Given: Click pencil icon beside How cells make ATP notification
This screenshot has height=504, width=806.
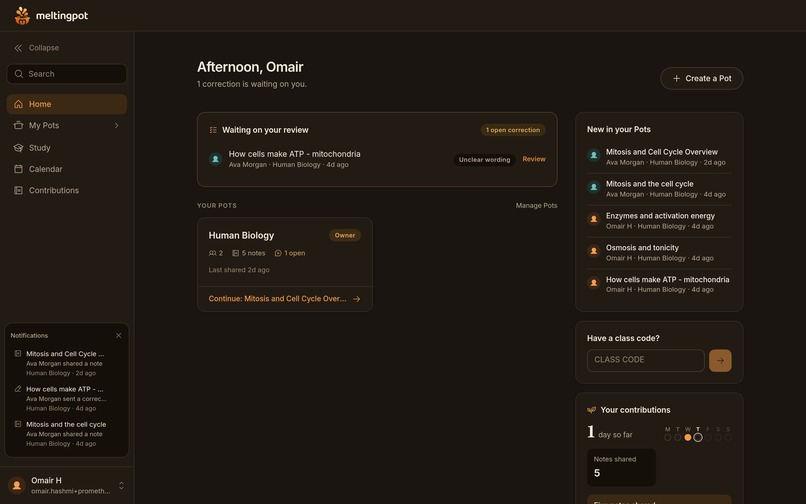Looking at the screenshot, I should 18,389.
